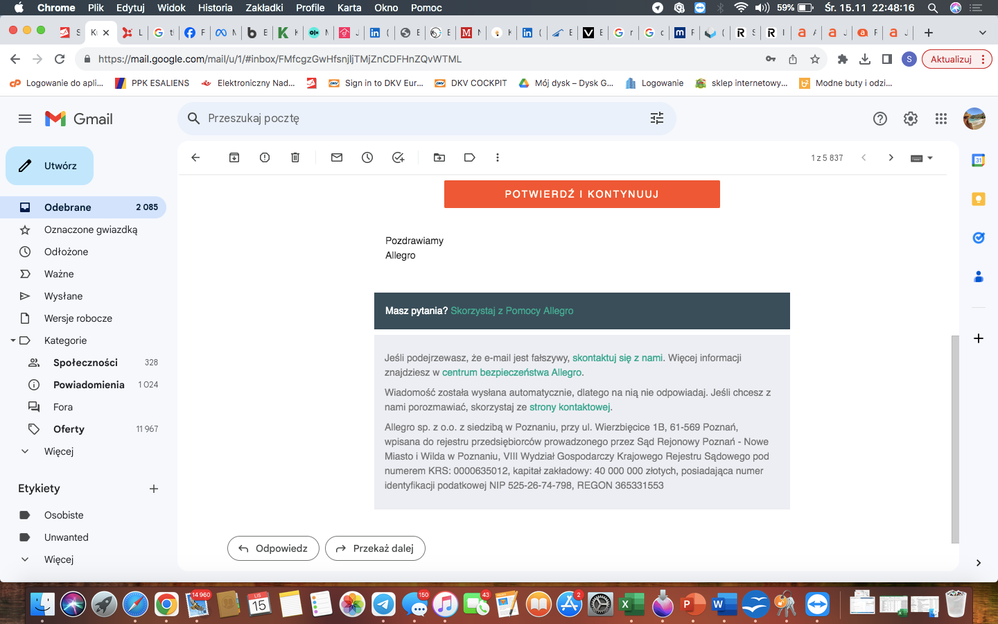The width and height of the screenshot is (998, 624).
Task: Snooze this email with clock icon
Action: click(367, 157)
